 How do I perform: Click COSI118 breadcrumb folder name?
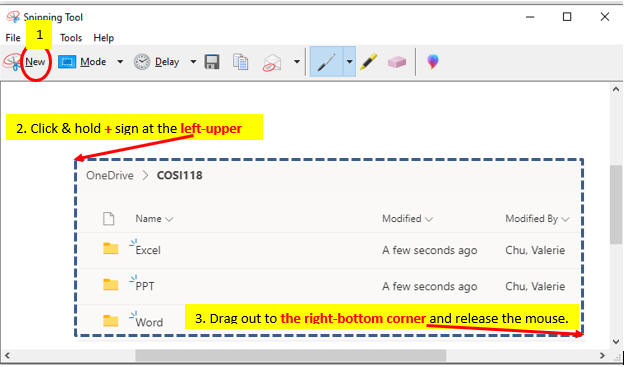click(x=180, y=176)
